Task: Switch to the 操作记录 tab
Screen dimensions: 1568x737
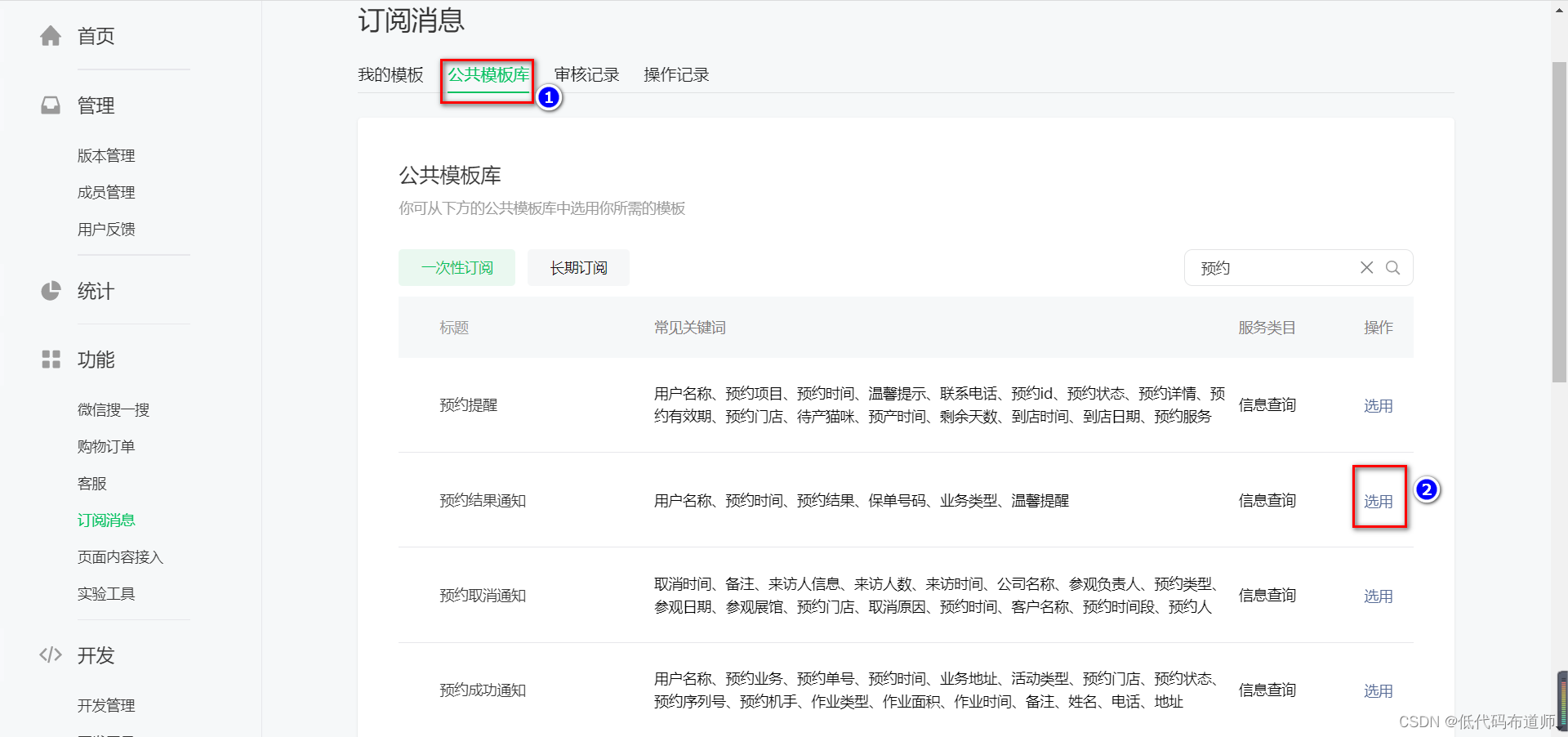Action: click(676, 74)
